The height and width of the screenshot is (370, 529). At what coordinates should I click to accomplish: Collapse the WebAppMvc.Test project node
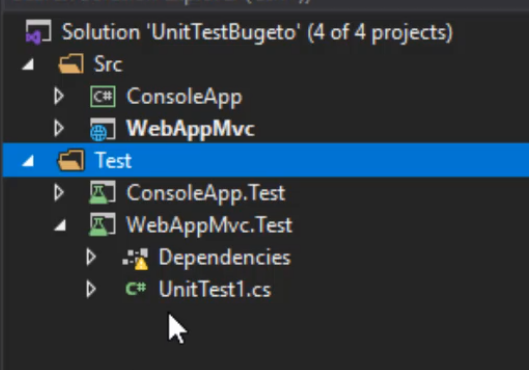coord(60,225)
